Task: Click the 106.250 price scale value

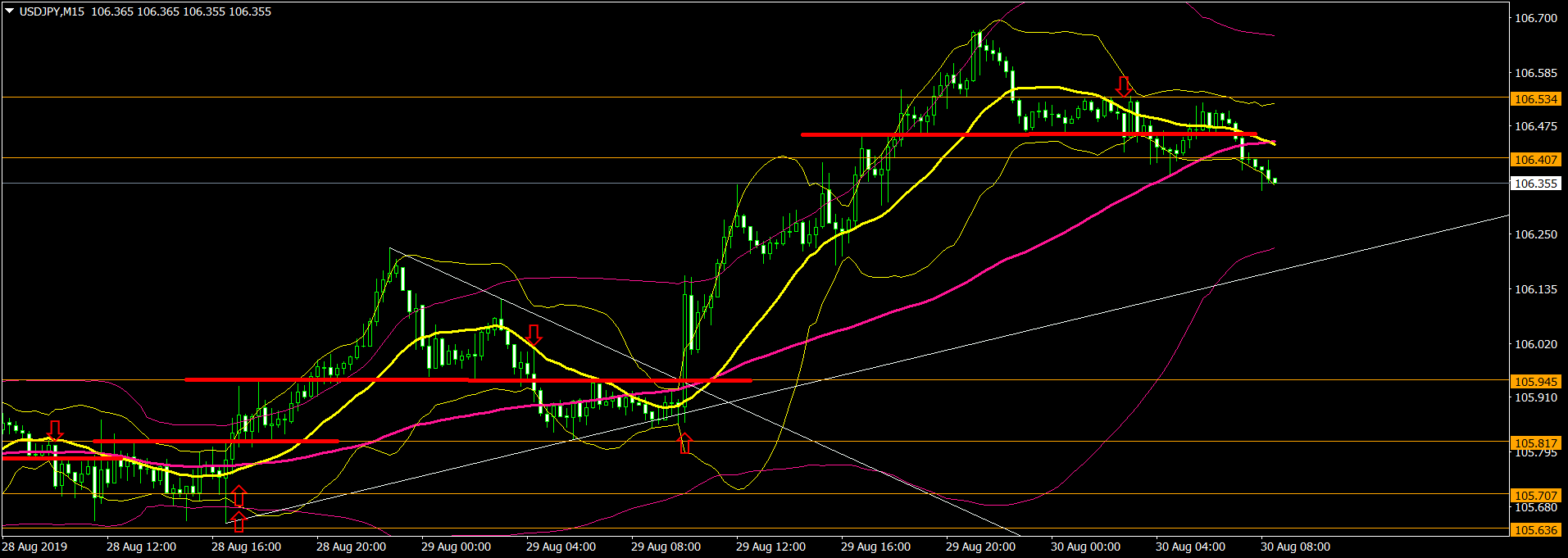Action: click(x=1536, y=234)
